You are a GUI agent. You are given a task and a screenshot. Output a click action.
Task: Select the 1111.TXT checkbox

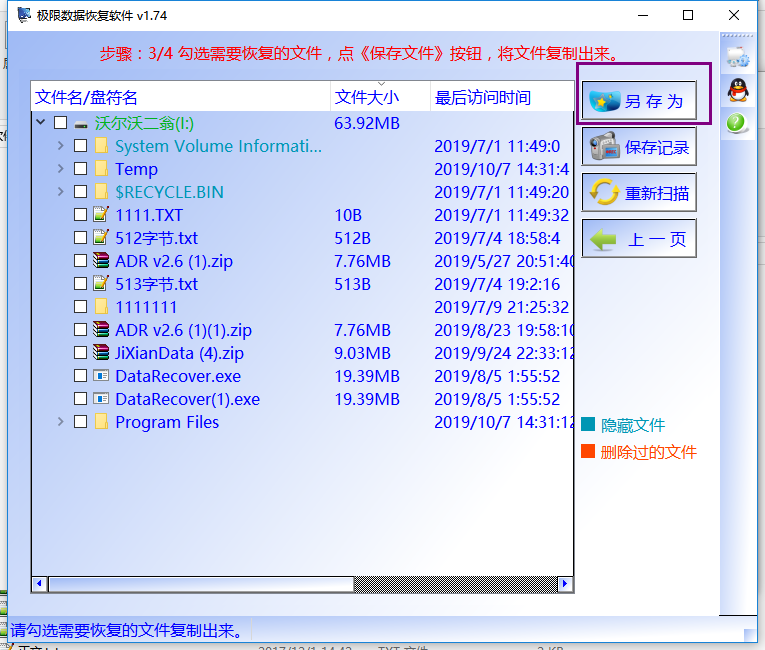(81, 214)
